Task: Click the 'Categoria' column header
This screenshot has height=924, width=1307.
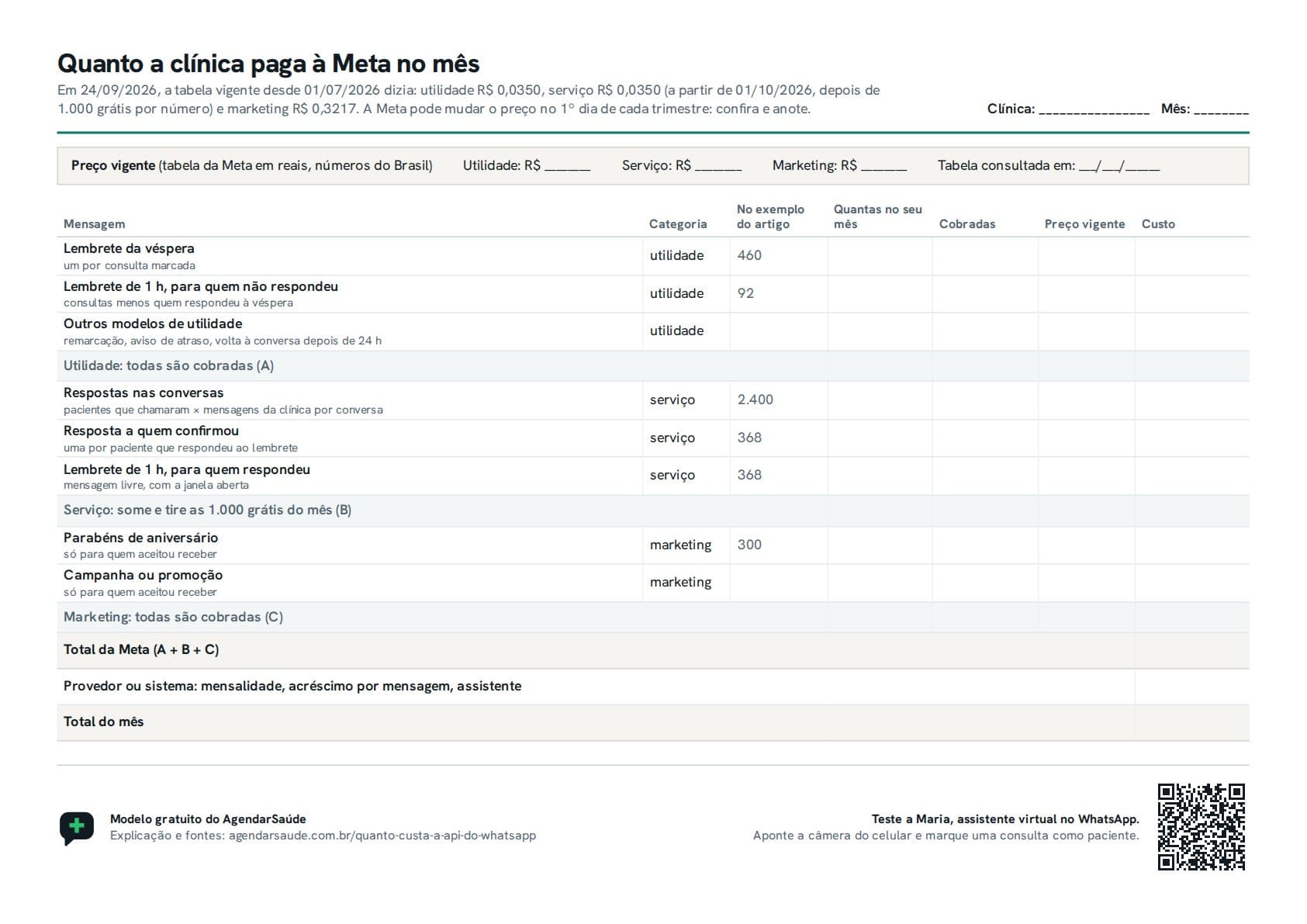Action: (x=678, y=224)
